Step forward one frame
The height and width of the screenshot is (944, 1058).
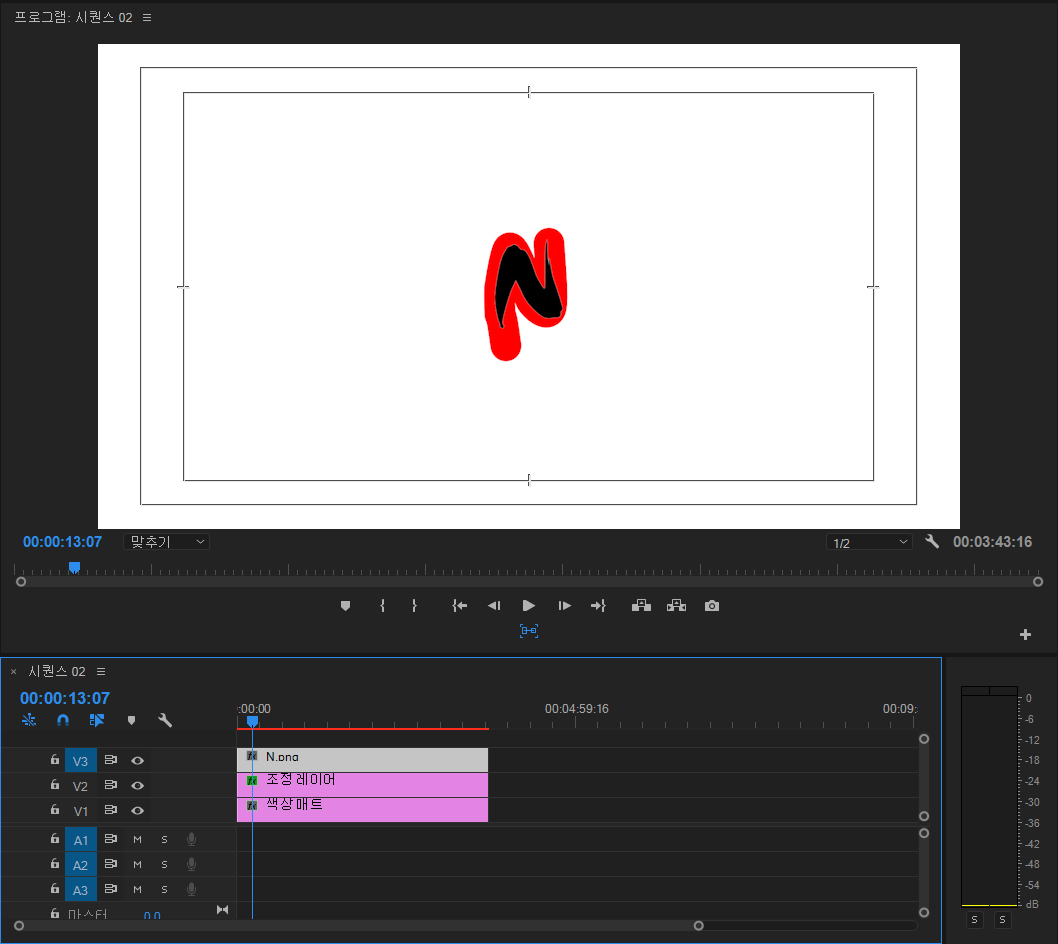[x=564, y=606]
